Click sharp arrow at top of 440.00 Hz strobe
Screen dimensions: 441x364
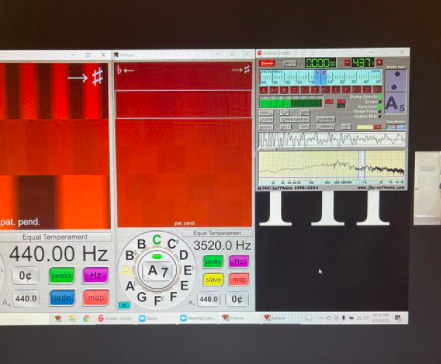point(85,78)
